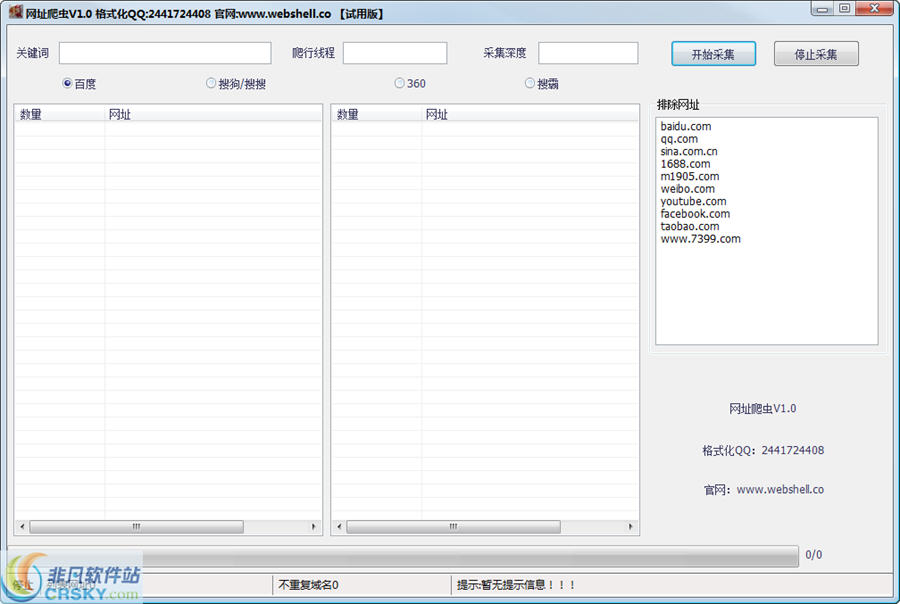Close the 网址爬虫 window
The width and height of the screenshot is (900, 604).
(x=874, y=8)
